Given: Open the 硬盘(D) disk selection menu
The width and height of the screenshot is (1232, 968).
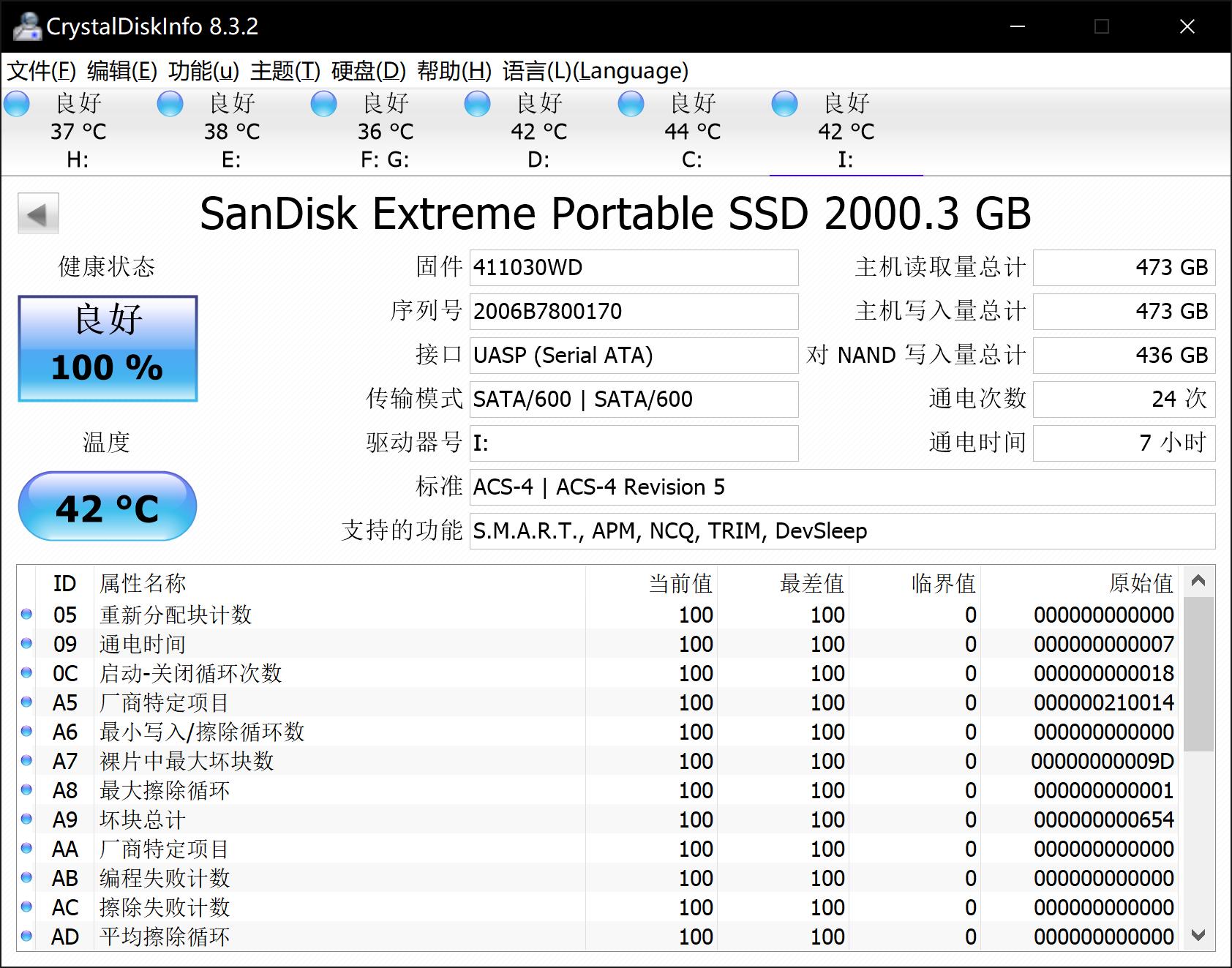Looking at the screenshot, I should 366,72.
